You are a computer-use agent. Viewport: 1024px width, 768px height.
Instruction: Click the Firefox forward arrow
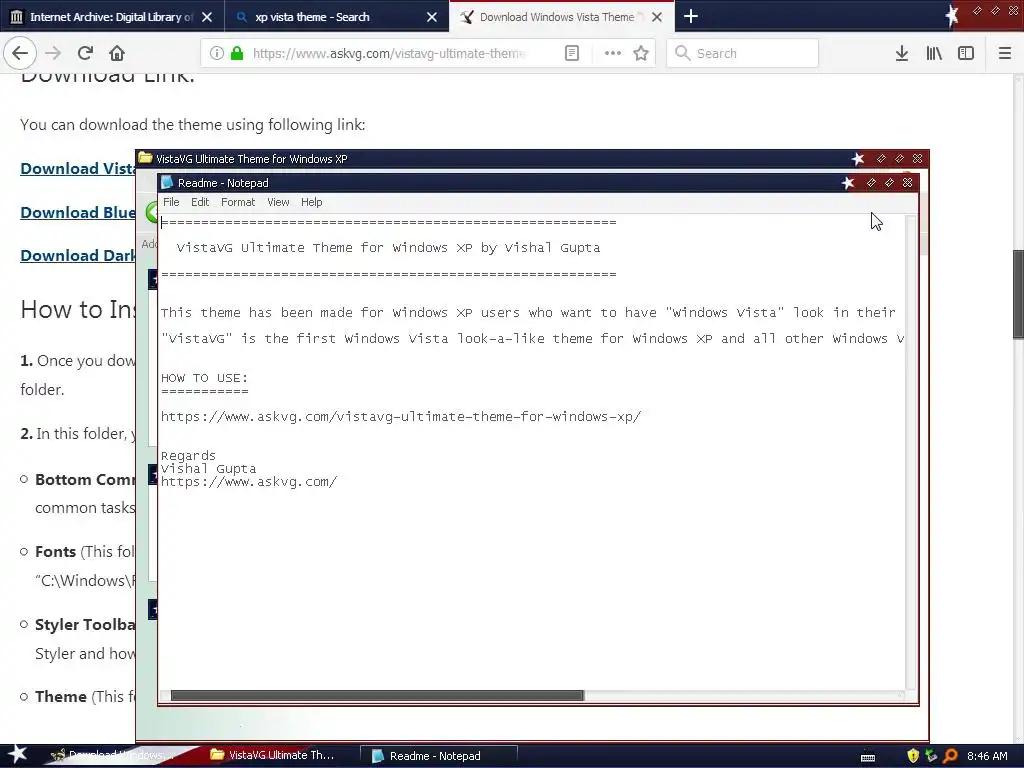click(x=53, y=53)
